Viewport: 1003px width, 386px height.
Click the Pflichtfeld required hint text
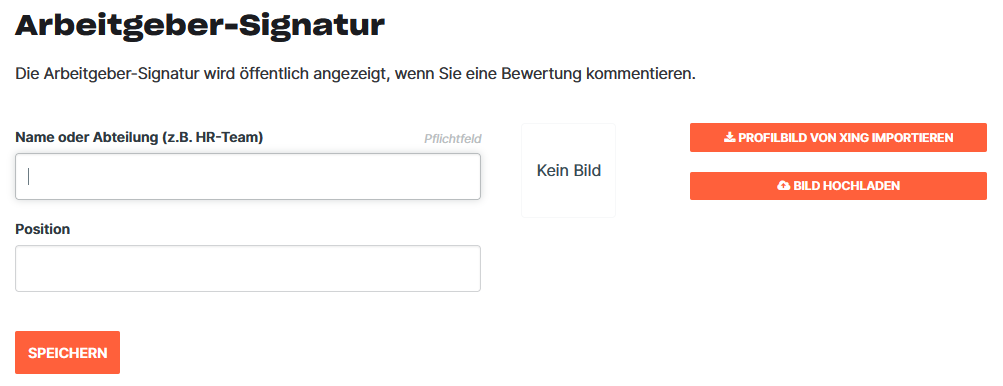[x=453, y=138]
